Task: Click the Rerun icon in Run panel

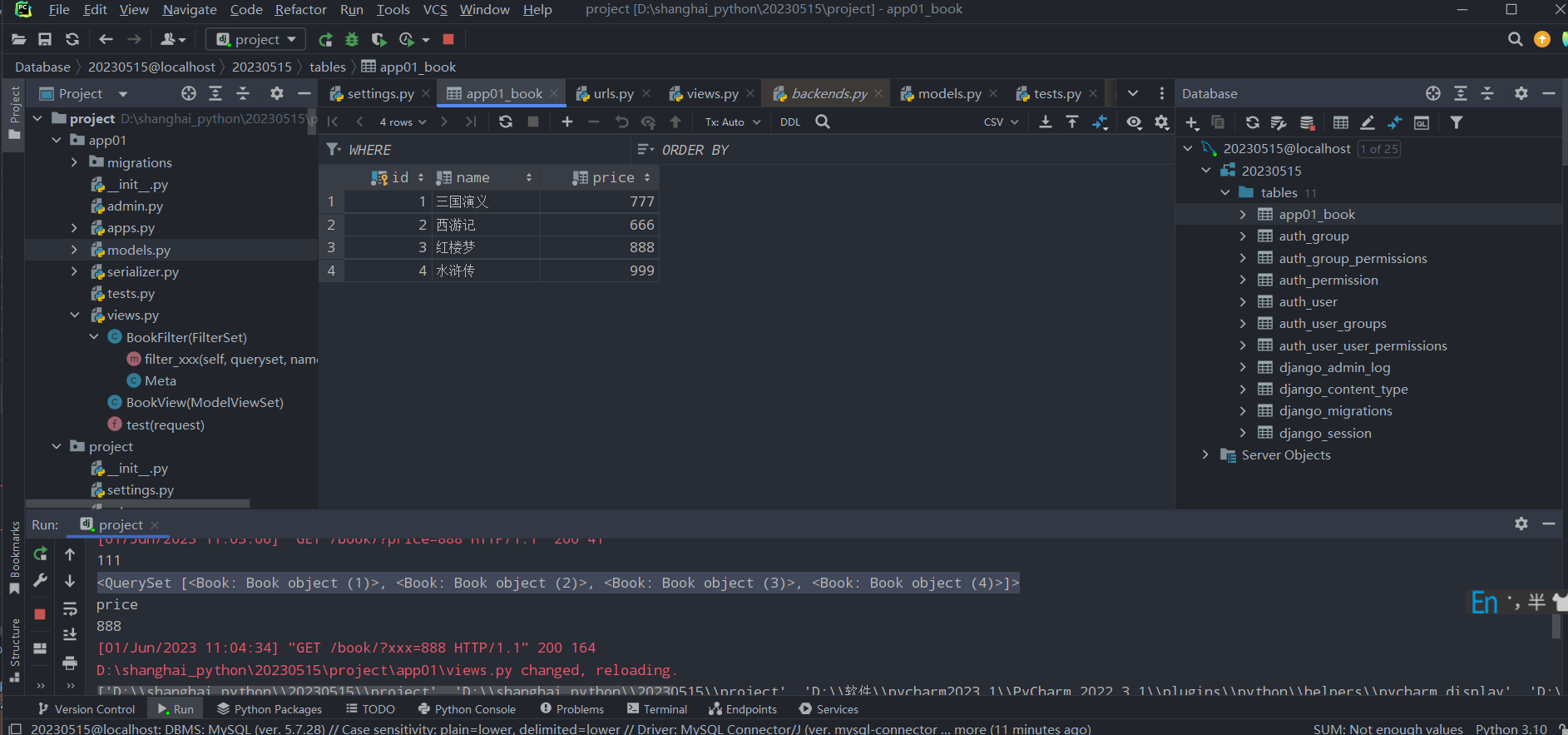Action: click(40, 554)
